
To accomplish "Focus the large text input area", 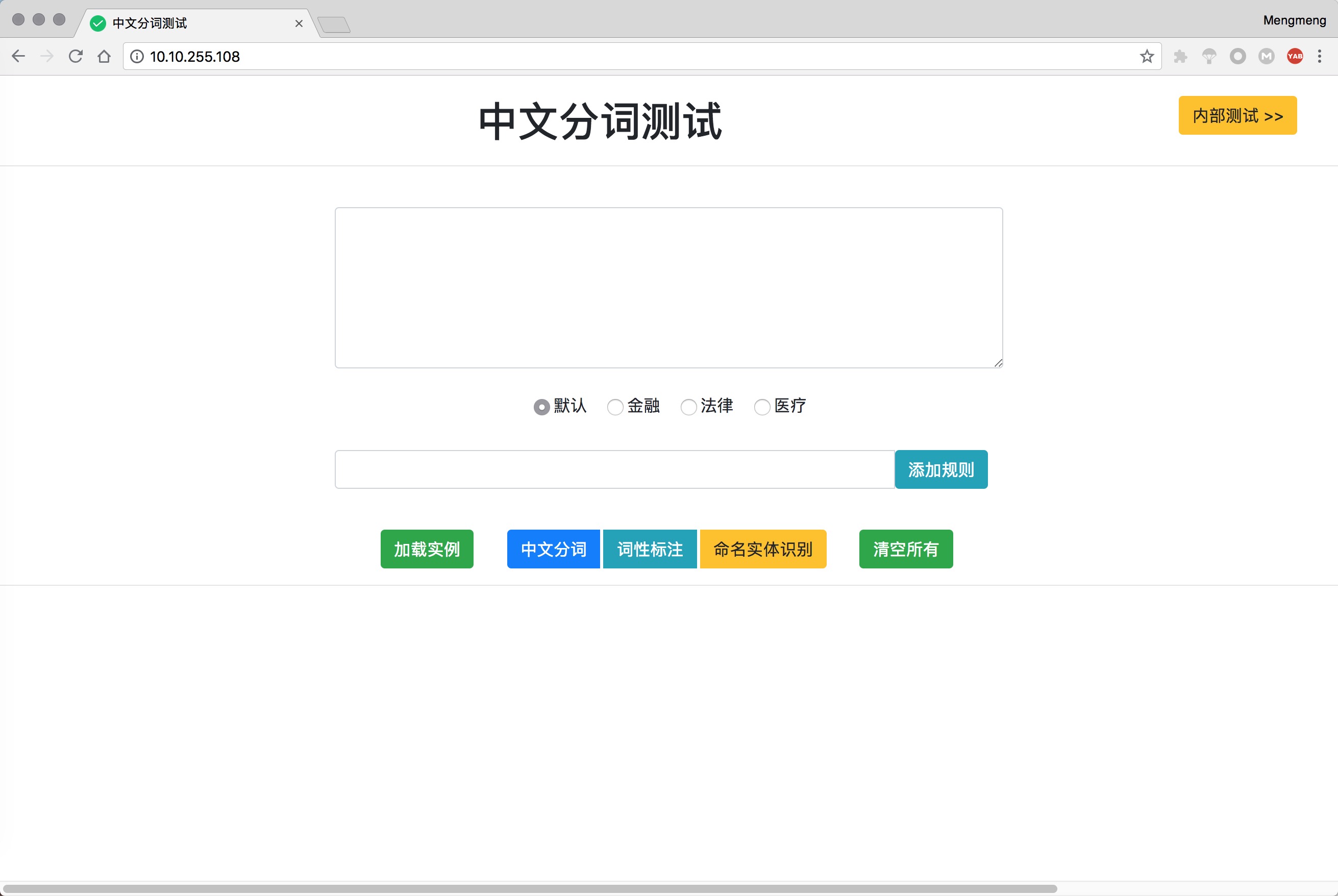I will click(x=668, y=287).
